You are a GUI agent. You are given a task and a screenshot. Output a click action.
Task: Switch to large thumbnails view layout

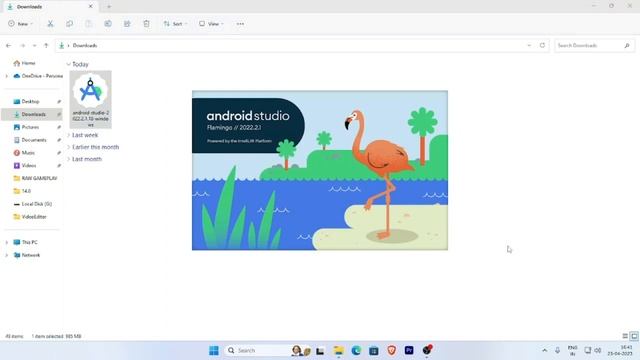634,336
